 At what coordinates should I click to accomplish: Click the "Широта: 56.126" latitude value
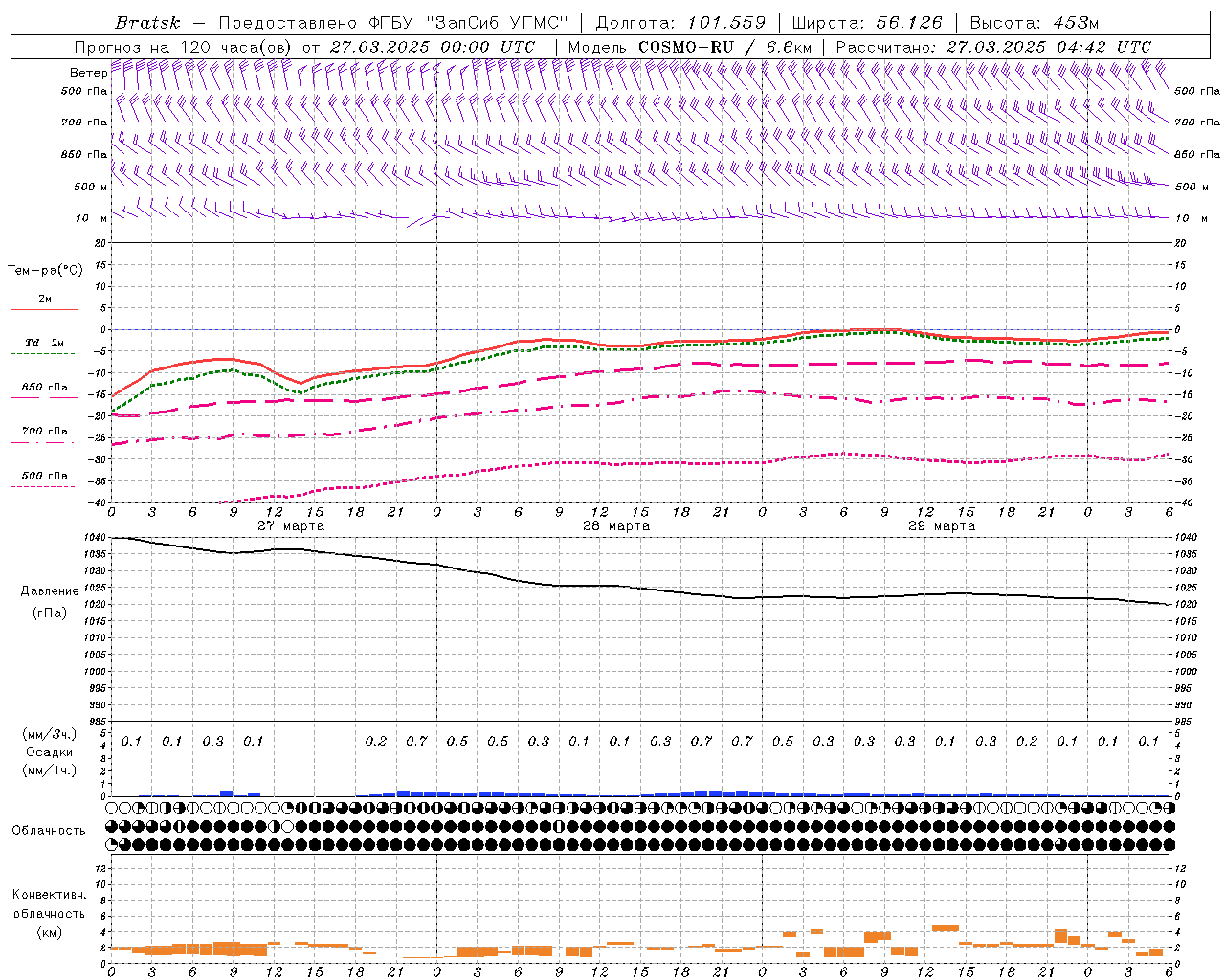[x=868, y=23]
